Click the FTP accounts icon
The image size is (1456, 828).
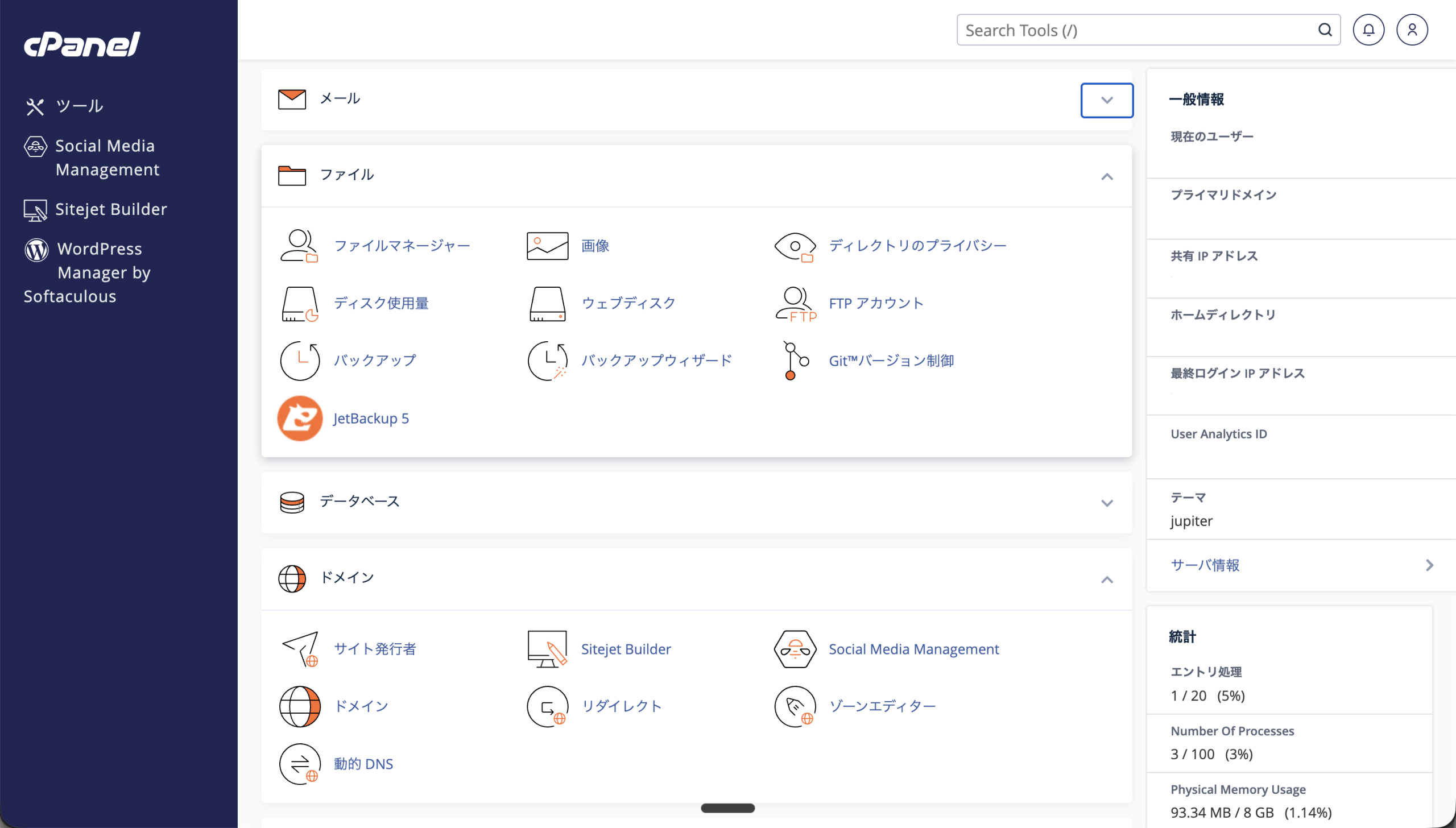click(x=795, y=304)
